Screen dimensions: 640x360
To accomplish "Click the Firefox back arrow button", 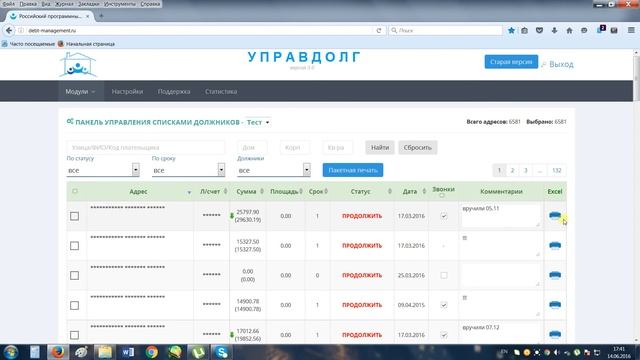I will click(9, 31).
